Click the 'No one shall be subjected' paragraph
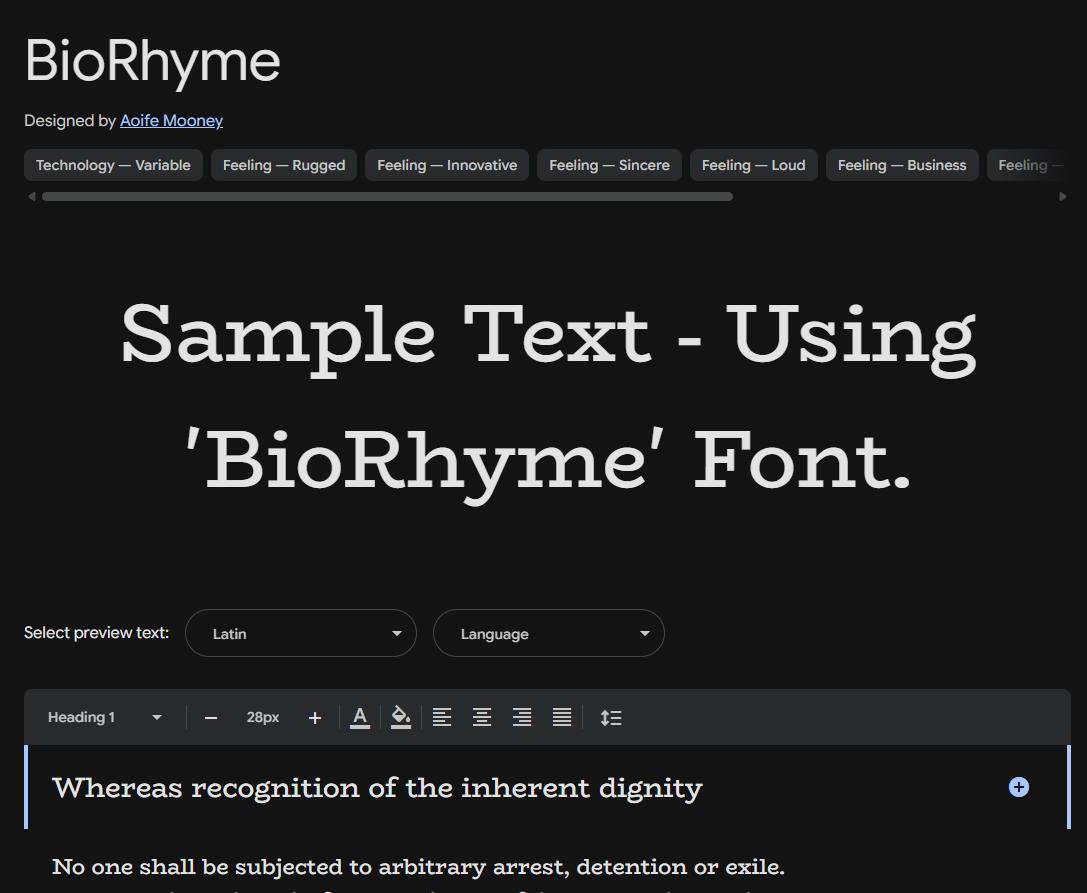The image size is (1087, 893). pyautogui.click(x=418, y=867)
